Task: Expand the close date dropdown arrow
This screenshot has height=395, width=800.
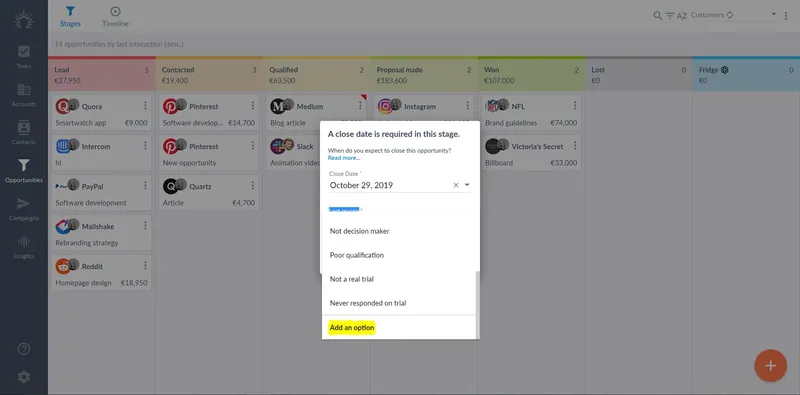Action: point(467,185)
